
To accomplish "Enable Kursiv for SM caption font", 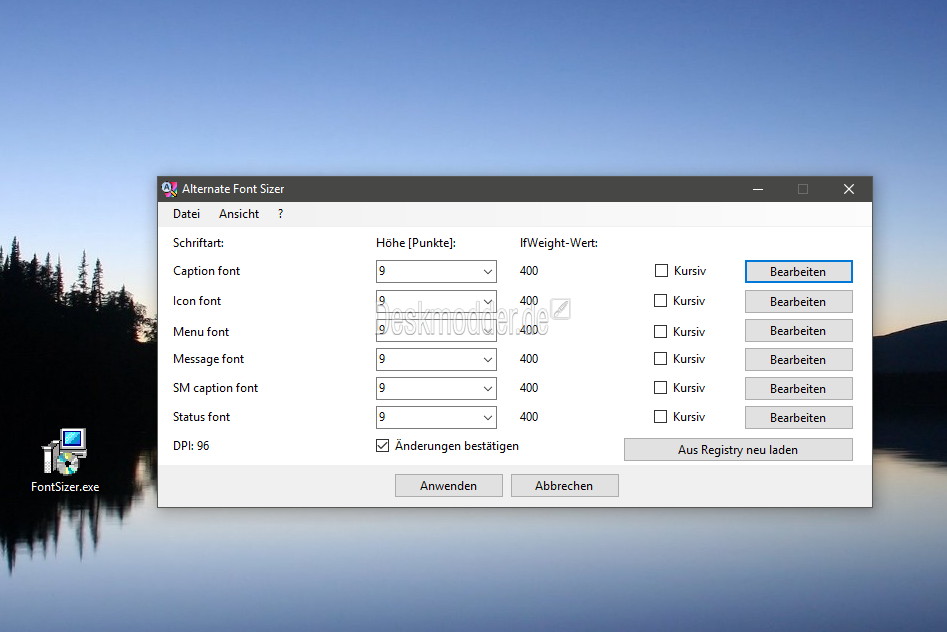I will point(661,388).
